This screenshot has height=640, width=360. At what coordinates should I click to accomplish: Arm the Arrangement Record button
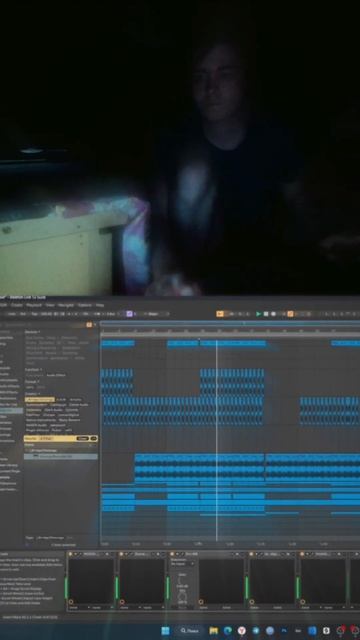click(273, 314)
